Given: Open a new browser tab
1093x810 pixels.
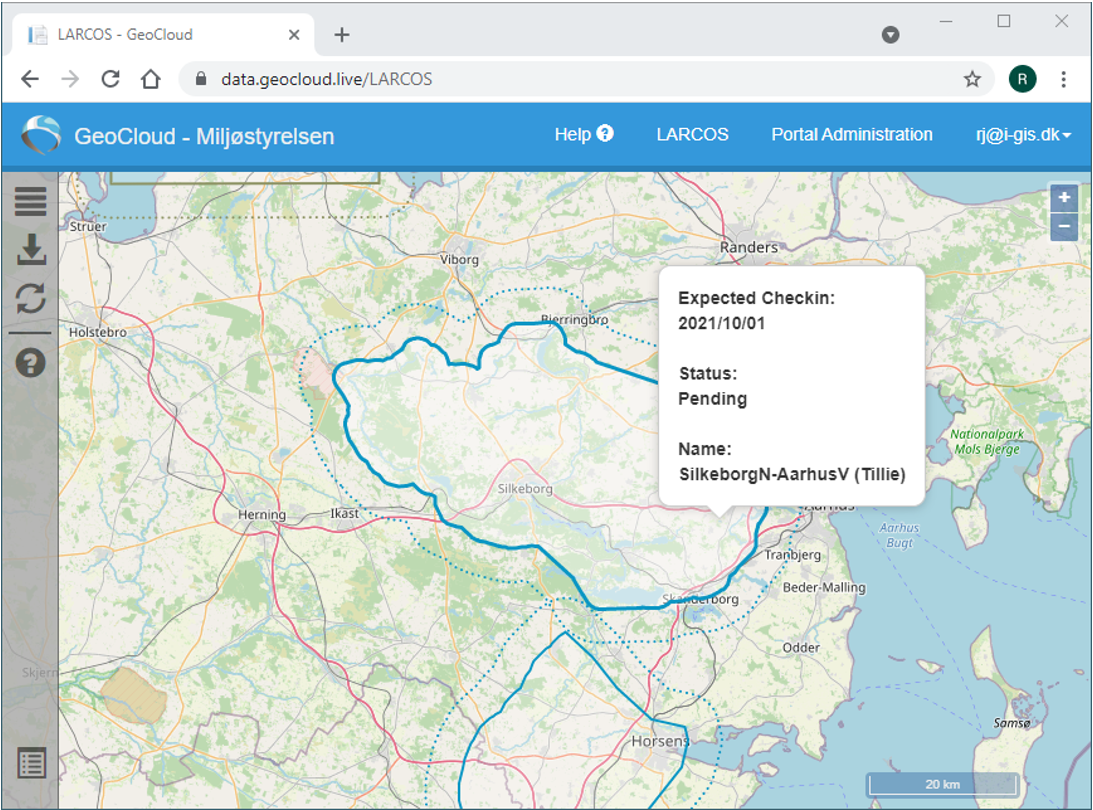Looking at the screenshot, I should click(x=342, y=35).
